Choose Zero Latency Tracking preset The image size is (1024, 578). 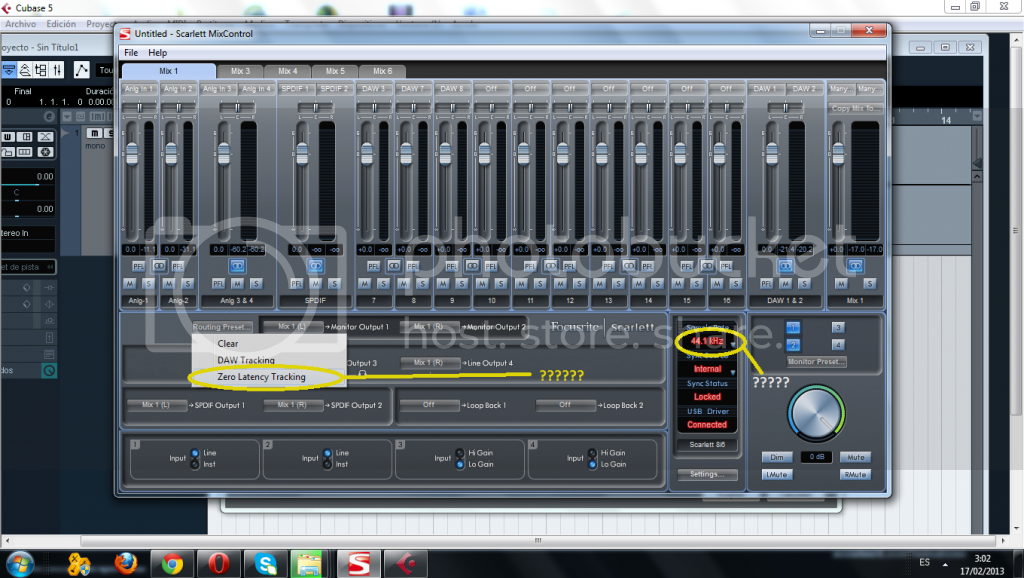pos(261,377)
